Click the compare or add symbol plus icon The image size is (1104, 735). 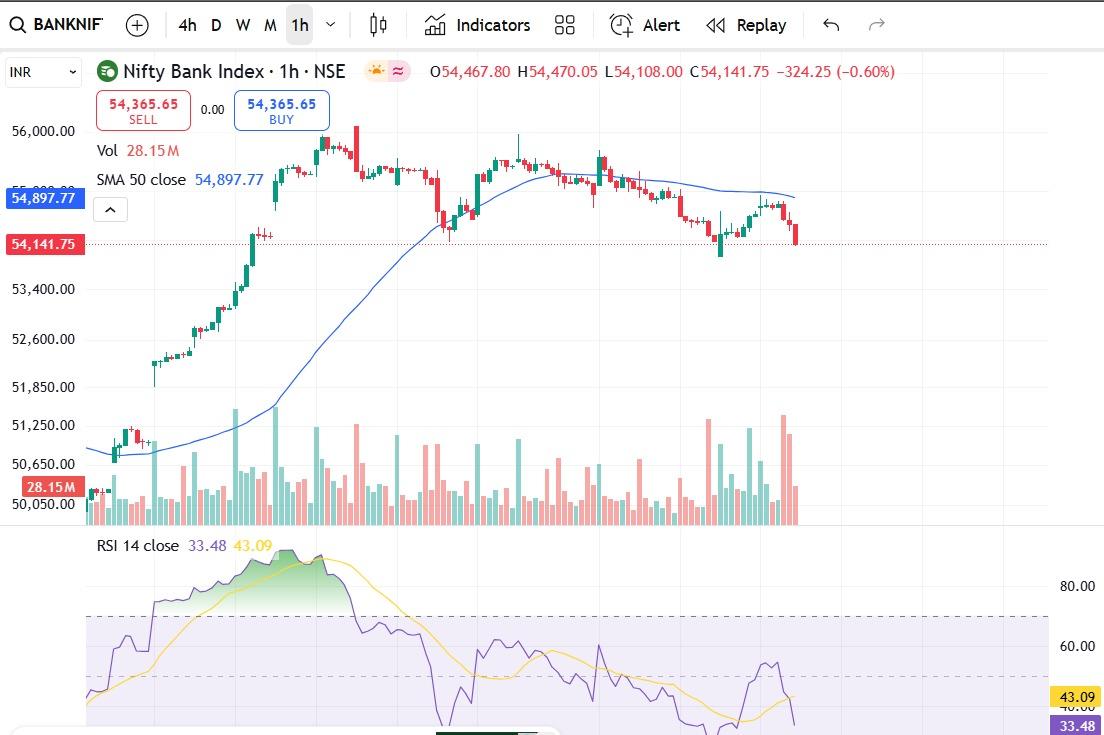137,25
